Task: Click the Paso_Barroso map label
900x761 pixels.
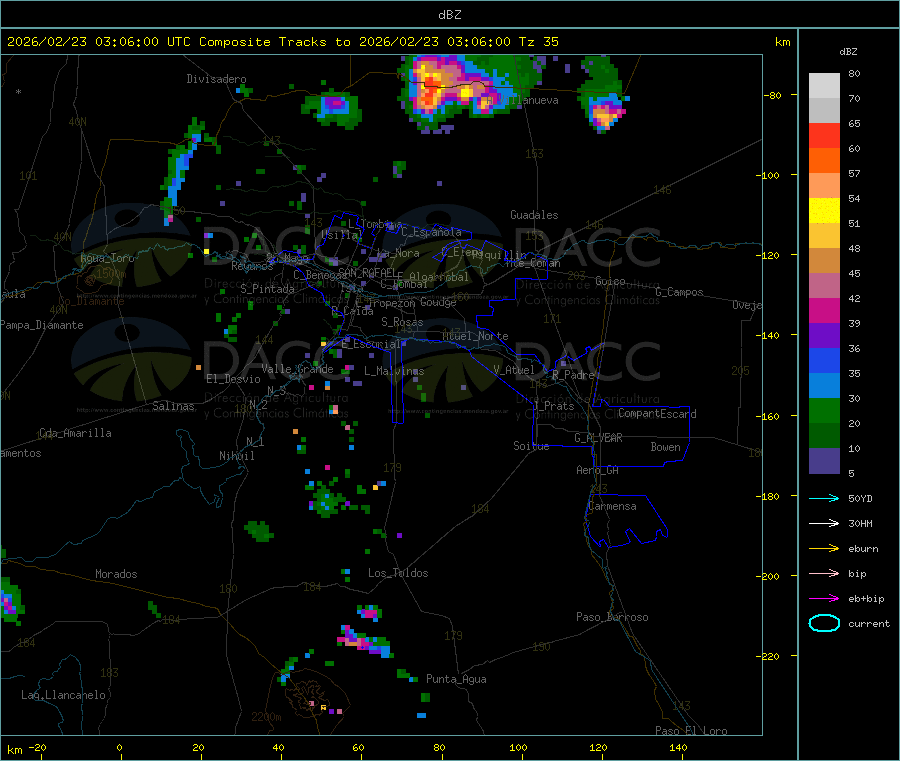Action: [x=612, y=617]
